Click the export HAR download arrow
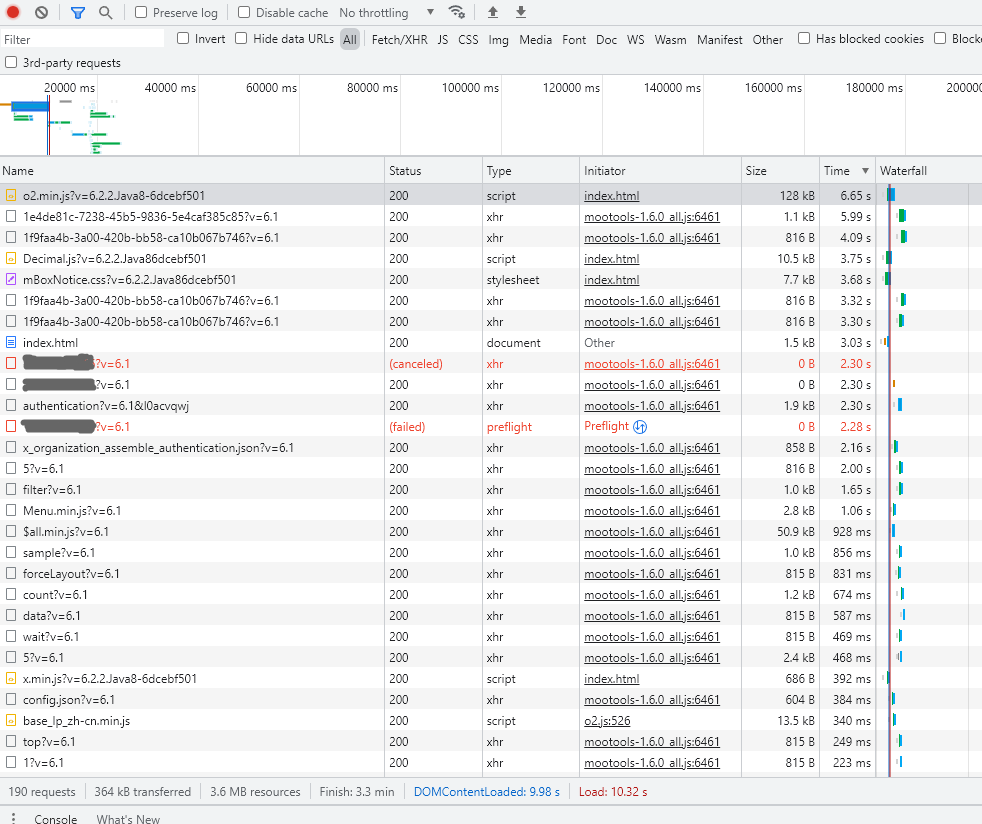Viewport: 982px width, 824px height. point(521,13)
